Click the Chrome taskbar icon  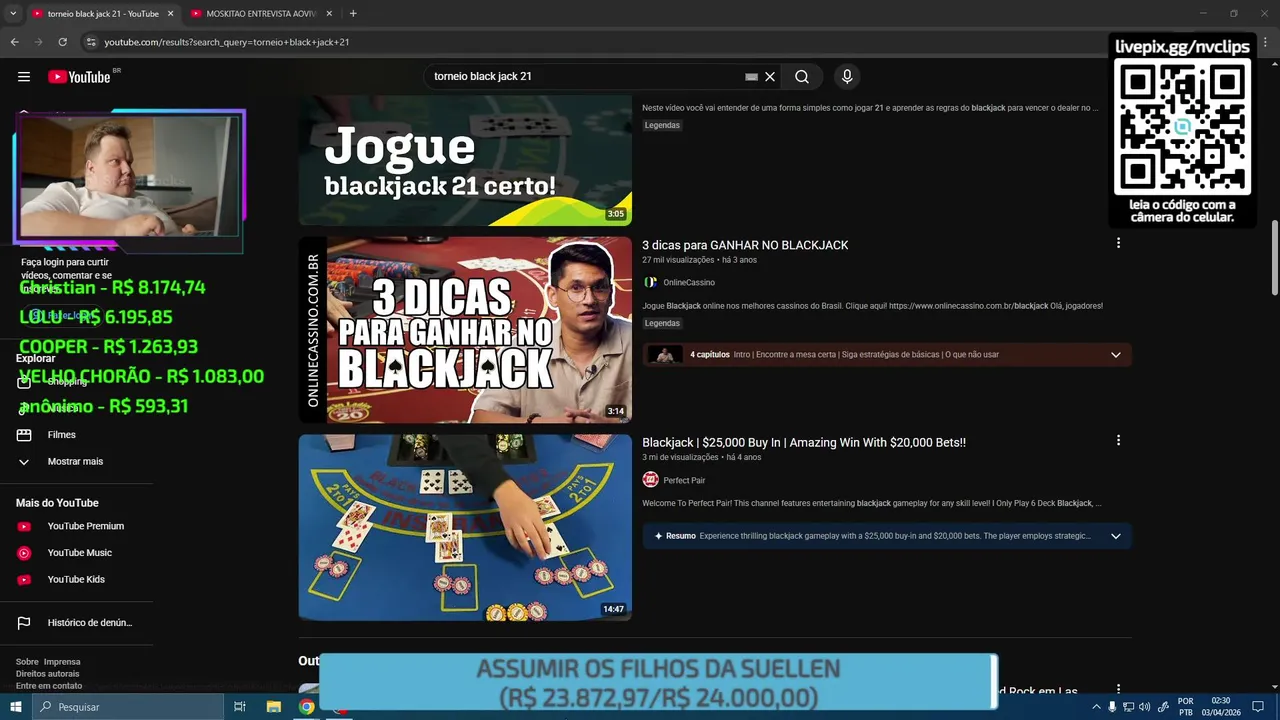coord(307,707)
